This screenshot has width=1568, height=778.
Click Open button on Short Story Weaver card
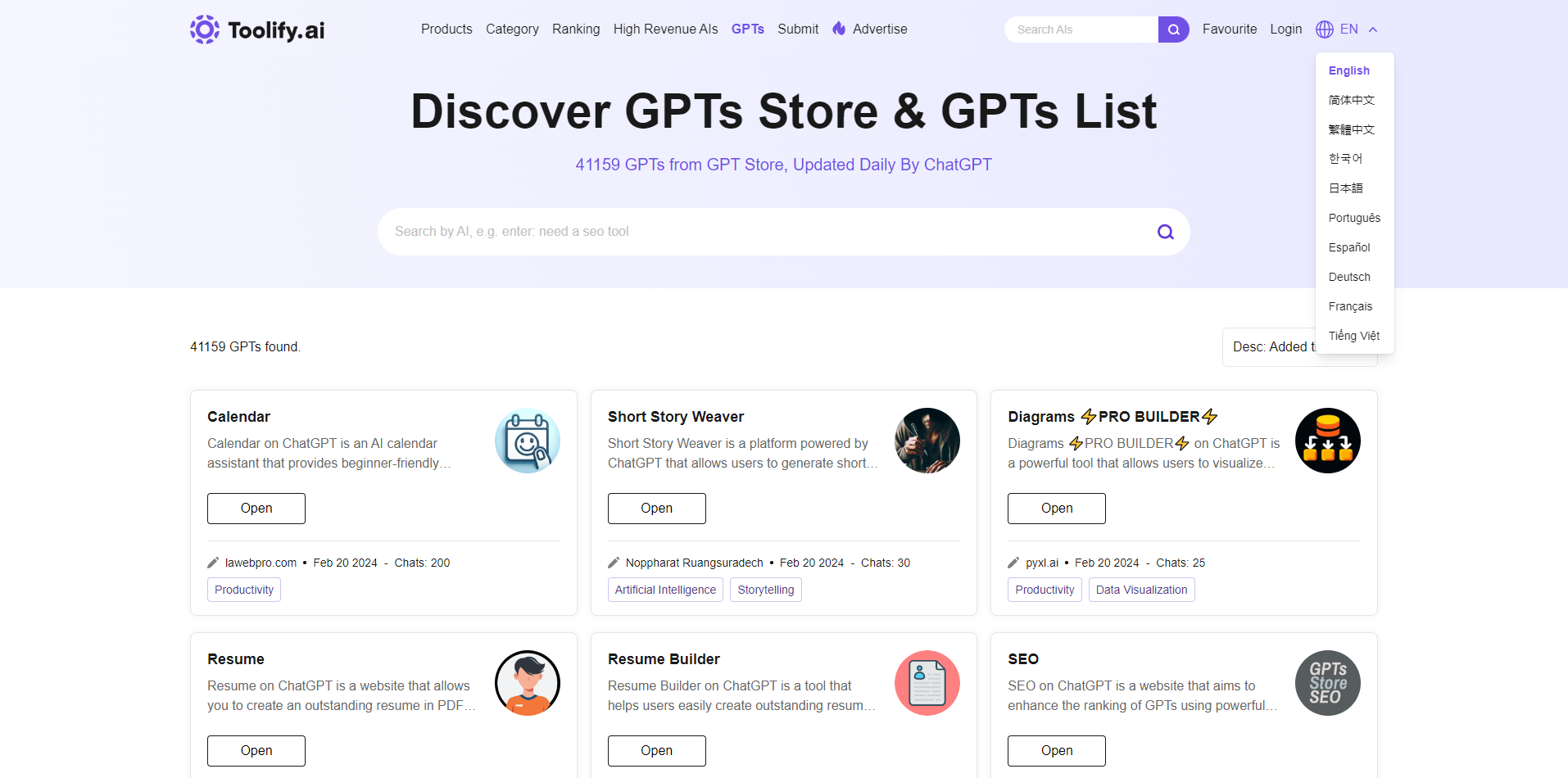[657, 509]
